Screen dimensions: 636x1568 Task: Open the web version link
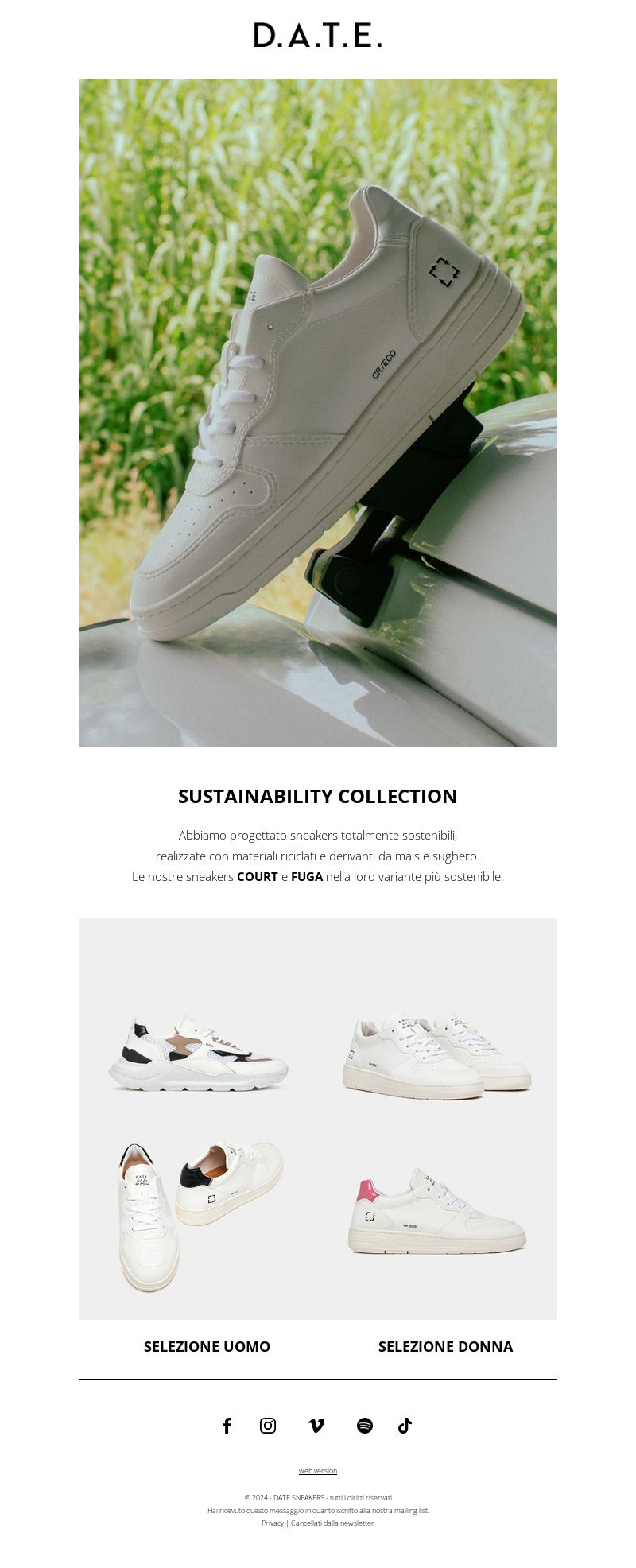click(x=318, y=1471)
